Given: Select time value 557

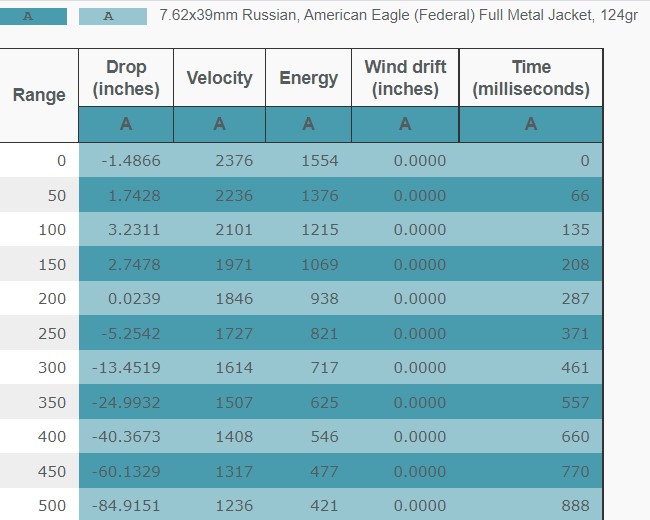Looking at the screenshot, I should point(575,402).
